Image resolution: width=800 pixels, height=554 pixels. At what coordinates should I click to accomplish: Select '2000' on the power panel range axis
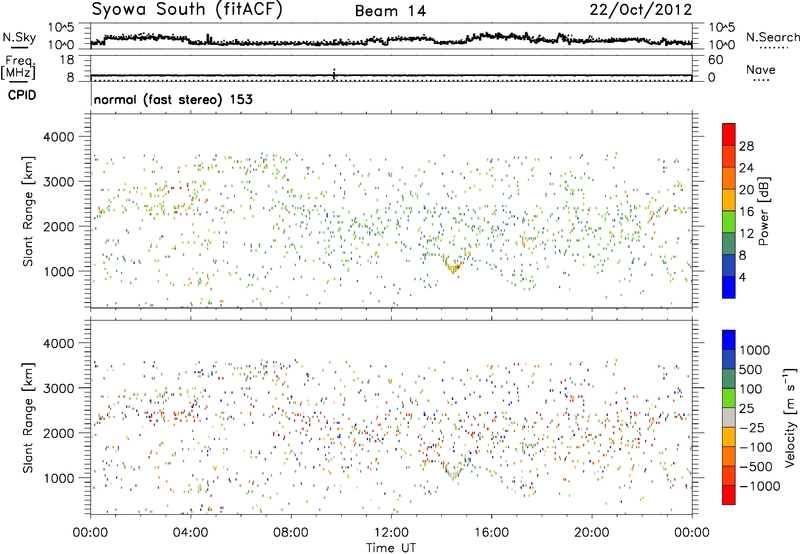[x=58, y=226]
